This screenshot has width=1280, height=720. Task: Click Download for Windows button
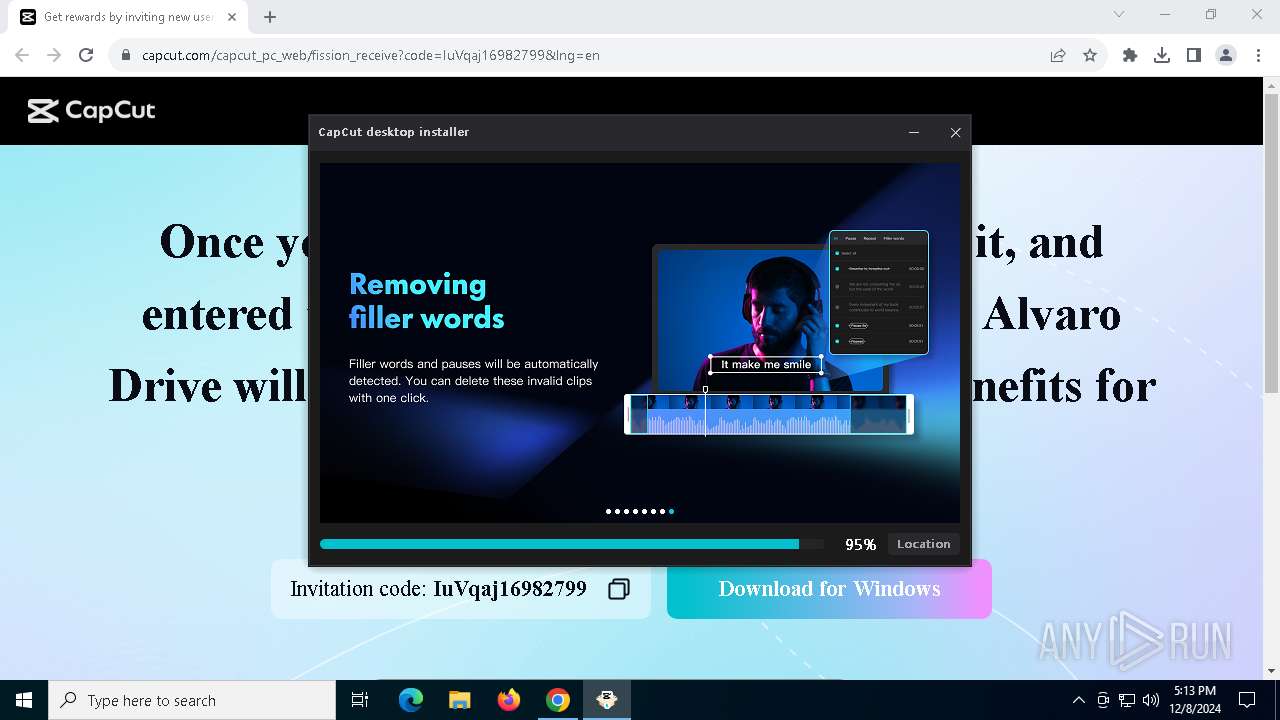point(829,589)
